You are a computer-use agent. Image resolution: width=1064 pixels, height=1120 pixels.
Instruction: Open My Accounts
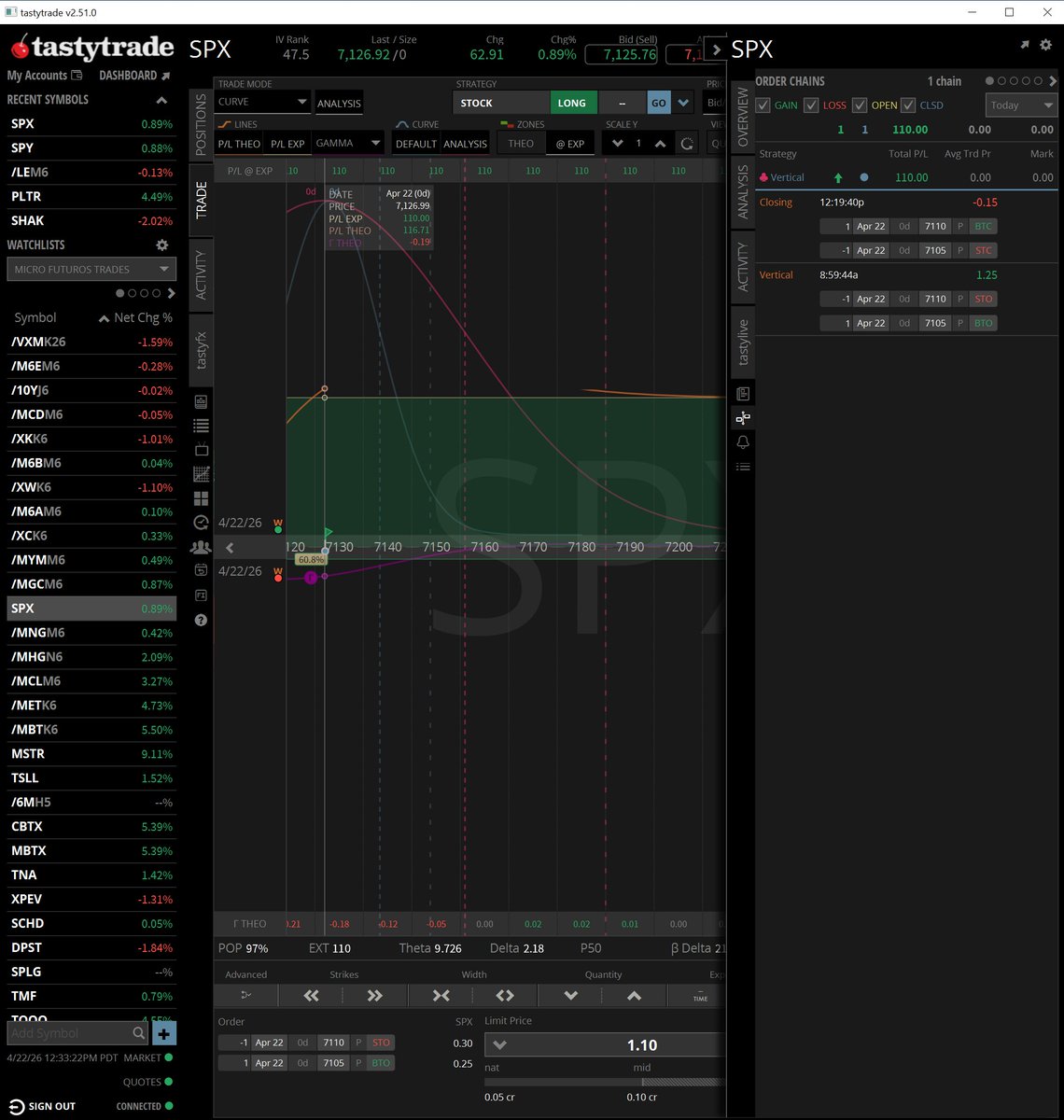(45, 76)
